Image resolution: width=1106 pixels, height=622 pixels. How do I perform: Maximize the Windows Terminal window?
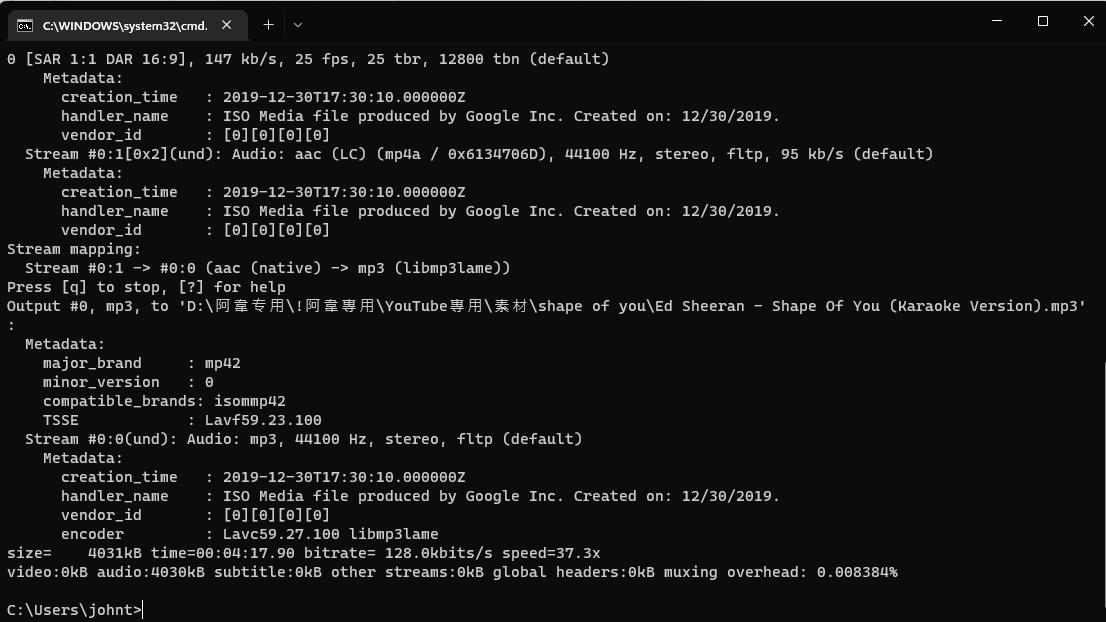tap(1043, 21)
